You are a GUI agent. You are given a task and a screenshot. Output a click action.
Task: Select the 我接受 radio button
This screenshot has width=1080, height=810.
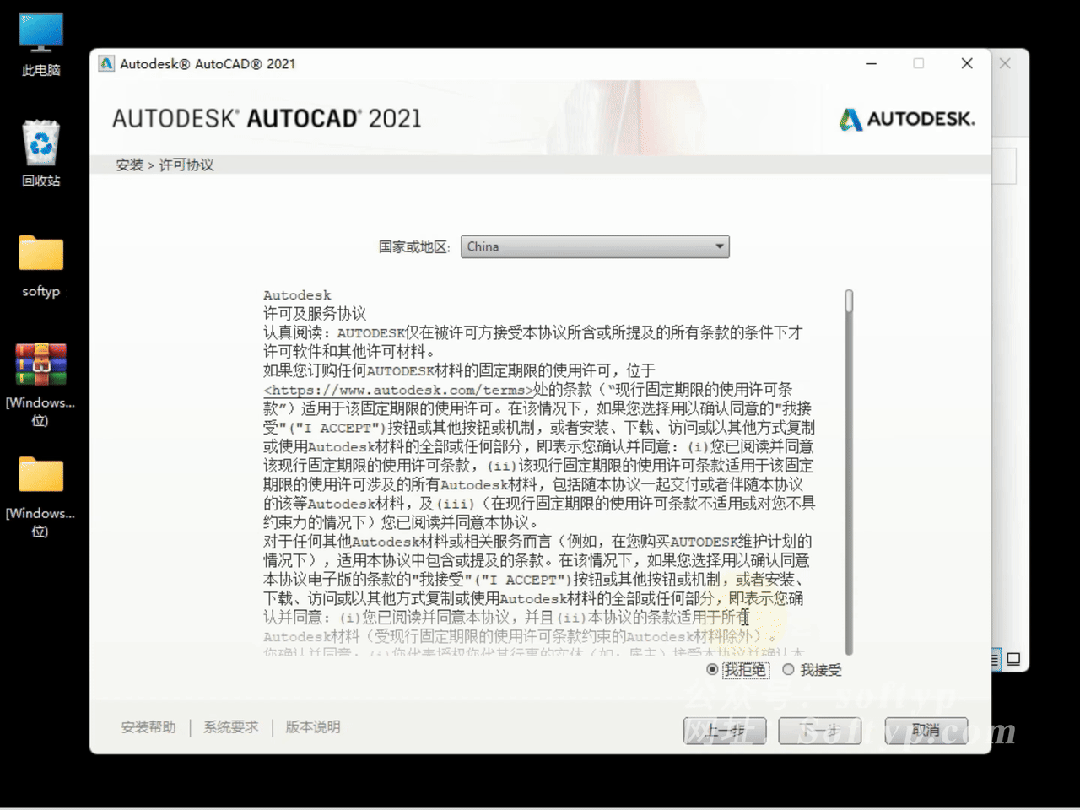789,669
